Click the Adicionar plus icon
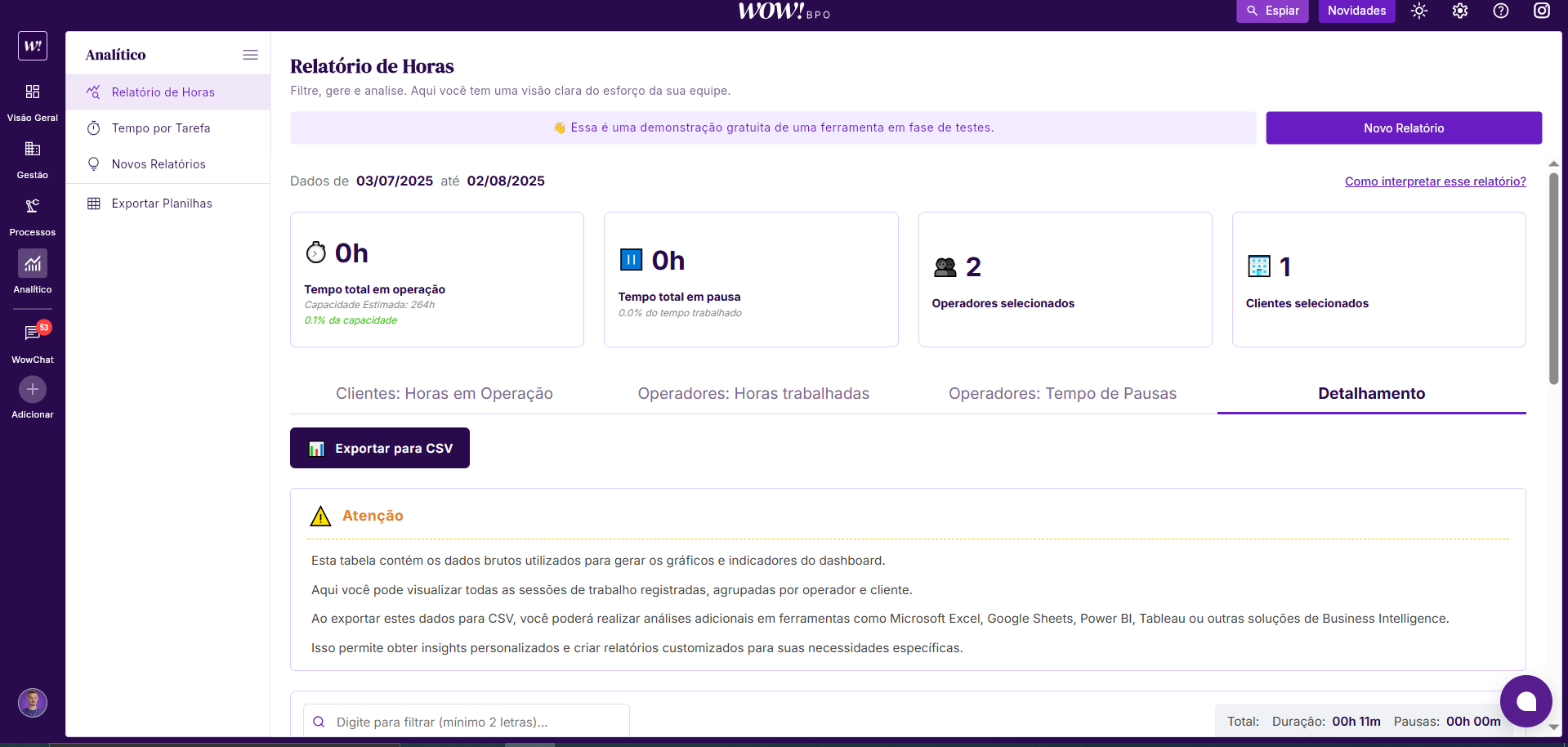The width and height of the screenshot is (1568, 747). click(33, 390)
